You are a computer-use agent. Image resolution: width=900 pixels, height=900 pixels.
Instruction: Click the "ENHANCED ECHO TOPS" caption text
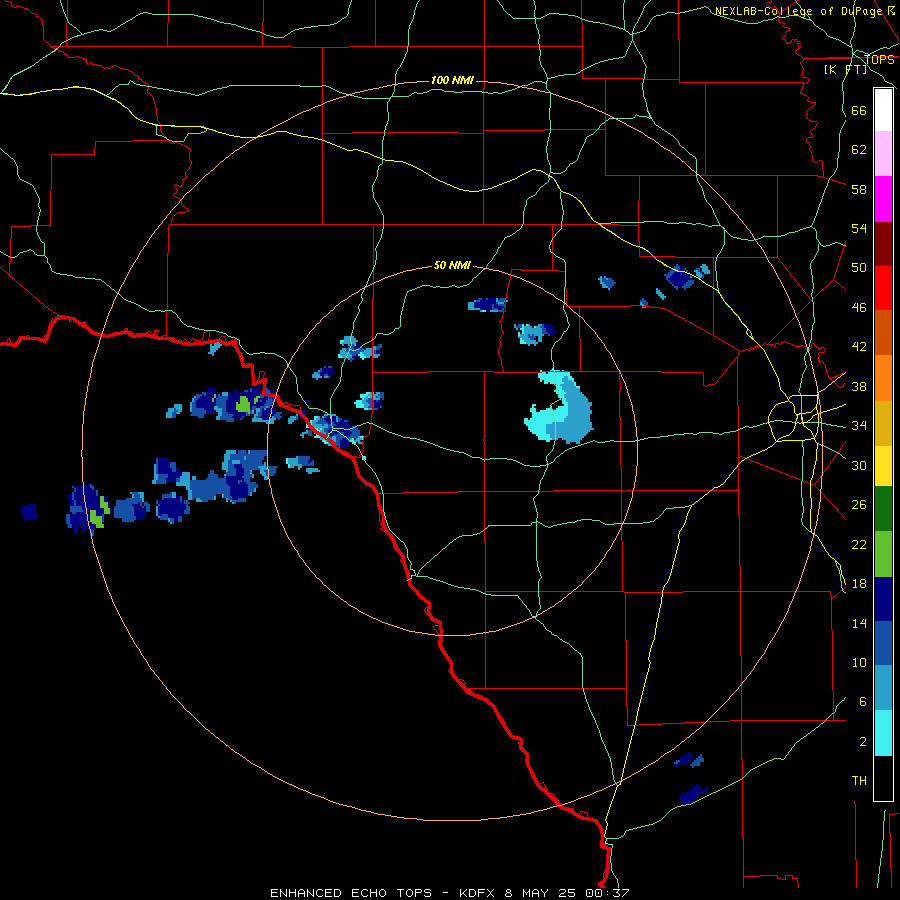351,893
